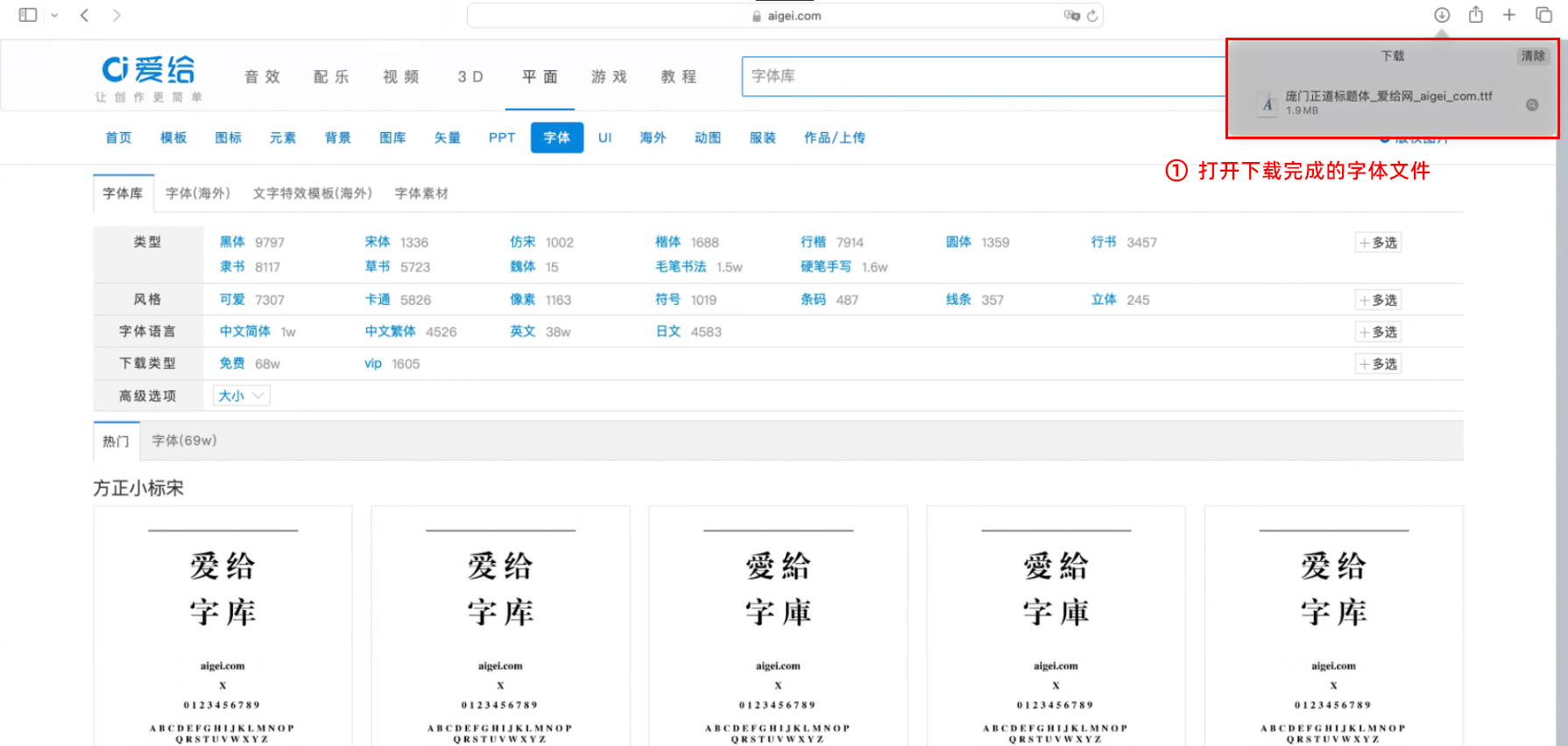
Task: Switch to the 文字特效模板(海外) tab
Action: 313,194
